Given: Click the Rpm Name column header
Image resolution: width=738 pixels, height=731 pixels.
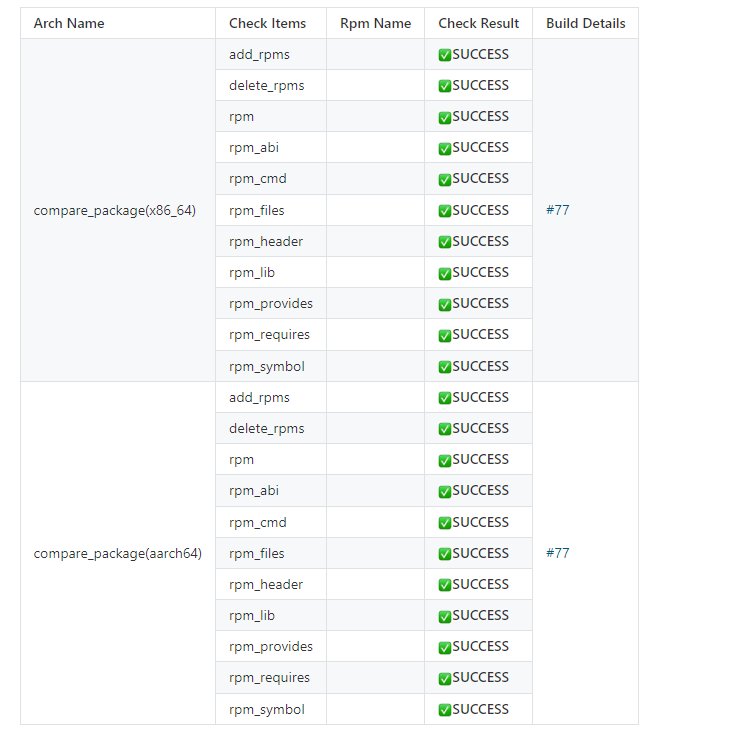Looking at the screenshot, I should pos(375,23).
